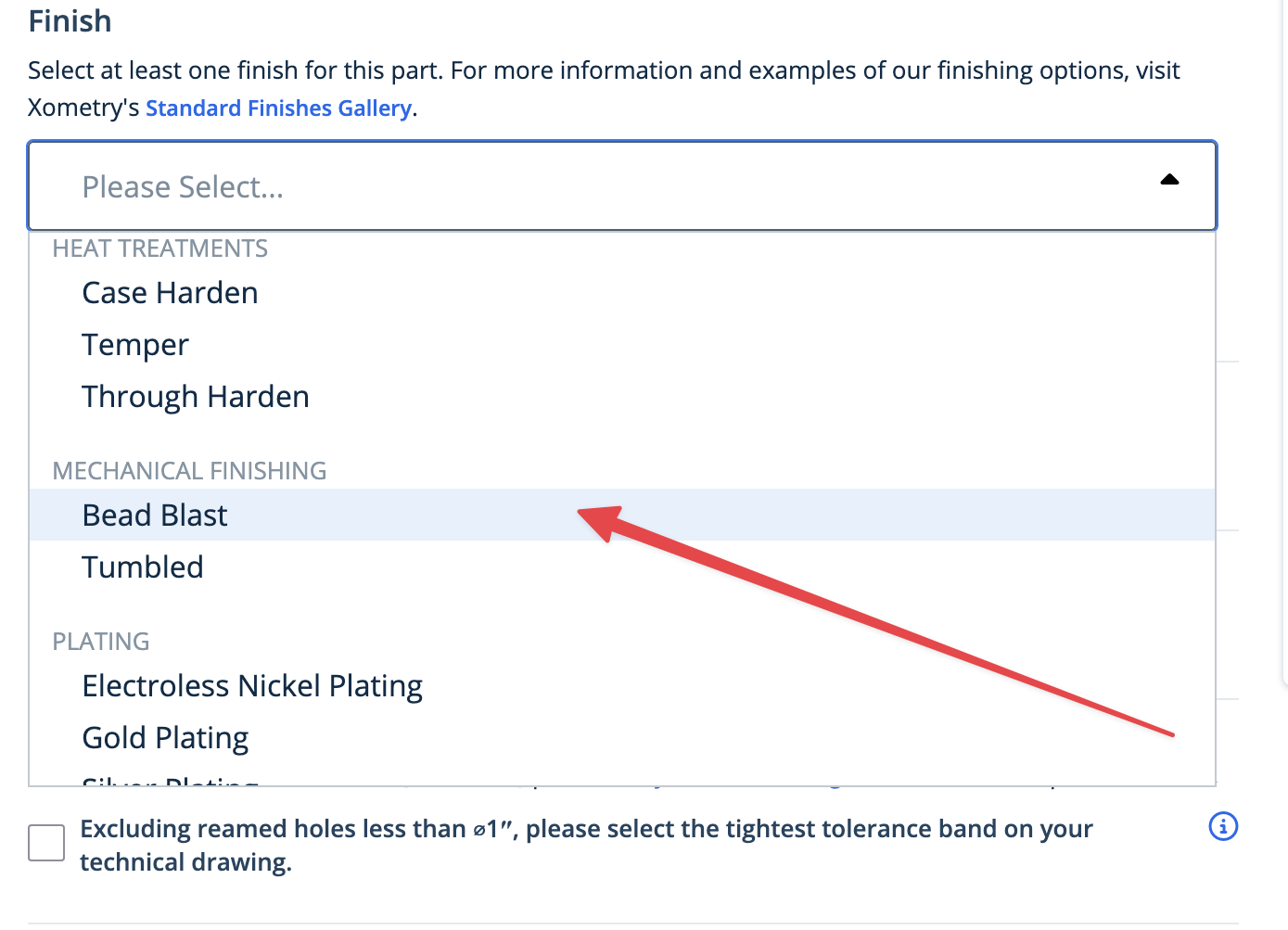1288x930 pixels.
Task: Click the 'Excluding reamed holes' checkbox label
Action: 586,845
